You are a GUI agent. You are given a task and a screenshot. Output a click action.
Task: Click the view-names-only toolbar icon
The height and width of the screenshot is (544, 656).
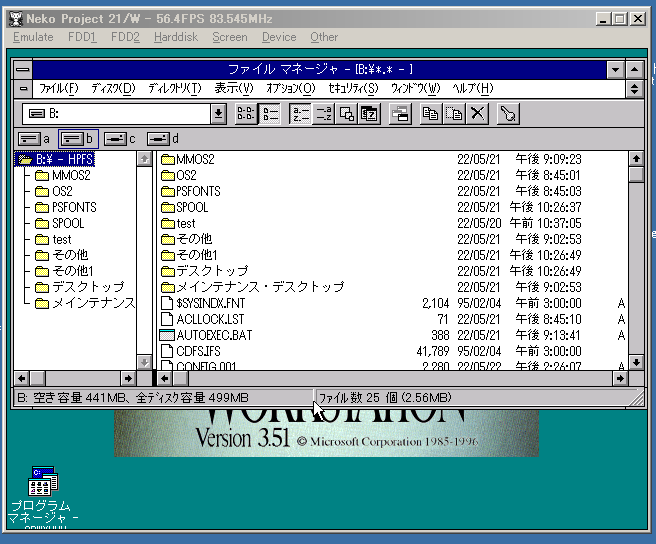pyautogui.click(x=246, y=114)
